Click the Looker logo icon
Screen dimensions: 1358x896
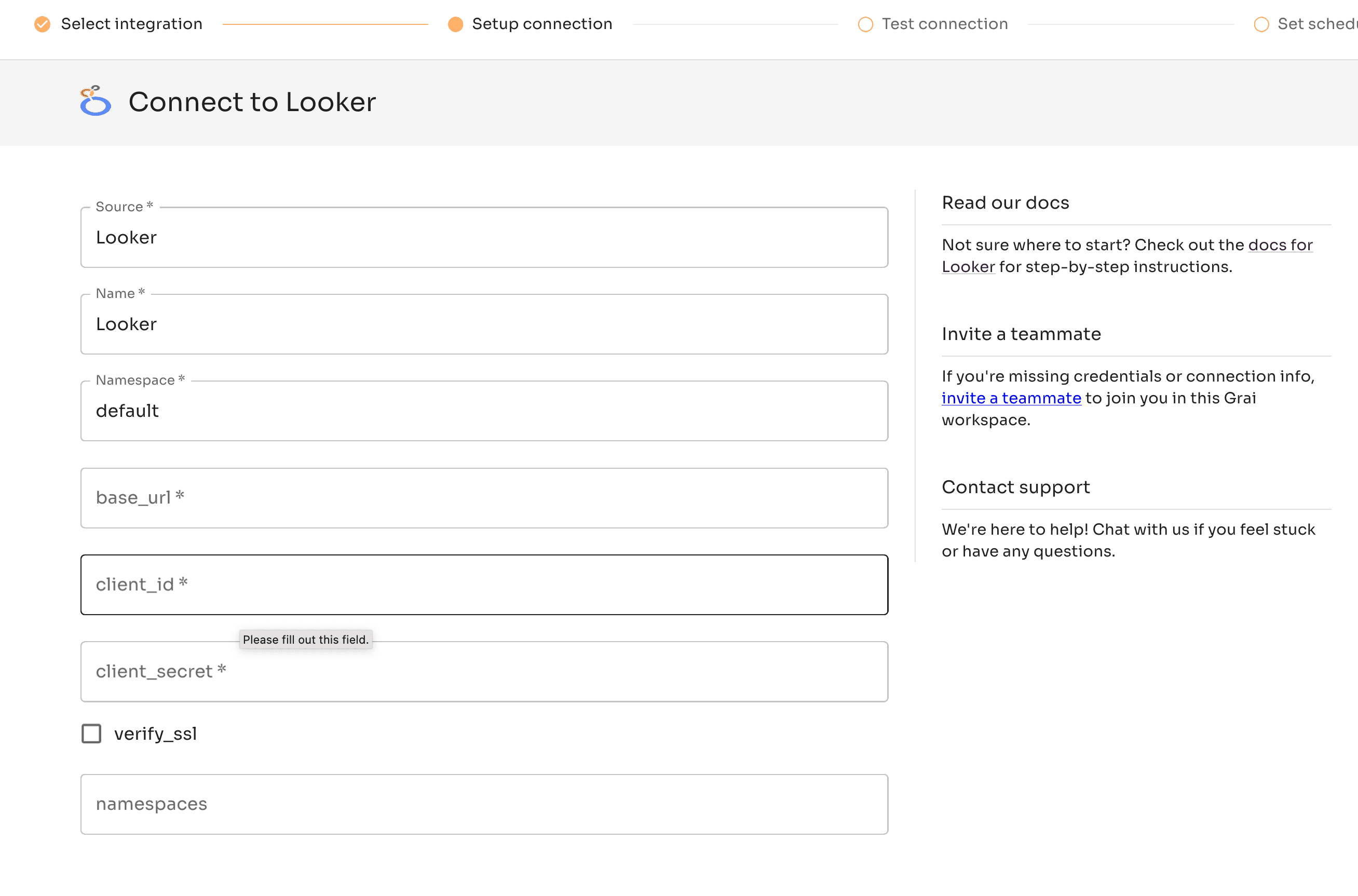96,101
